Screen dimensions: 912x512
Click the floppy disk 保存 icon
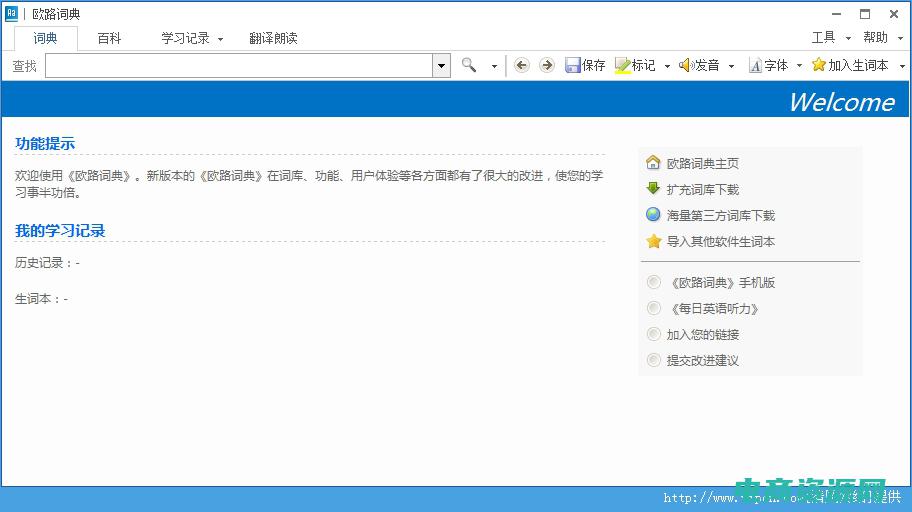click(x=573, y=65)
